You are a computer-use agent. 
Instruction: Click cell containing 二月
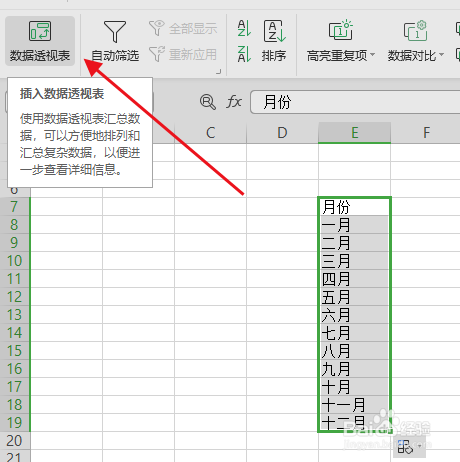[x=354, y=243]
